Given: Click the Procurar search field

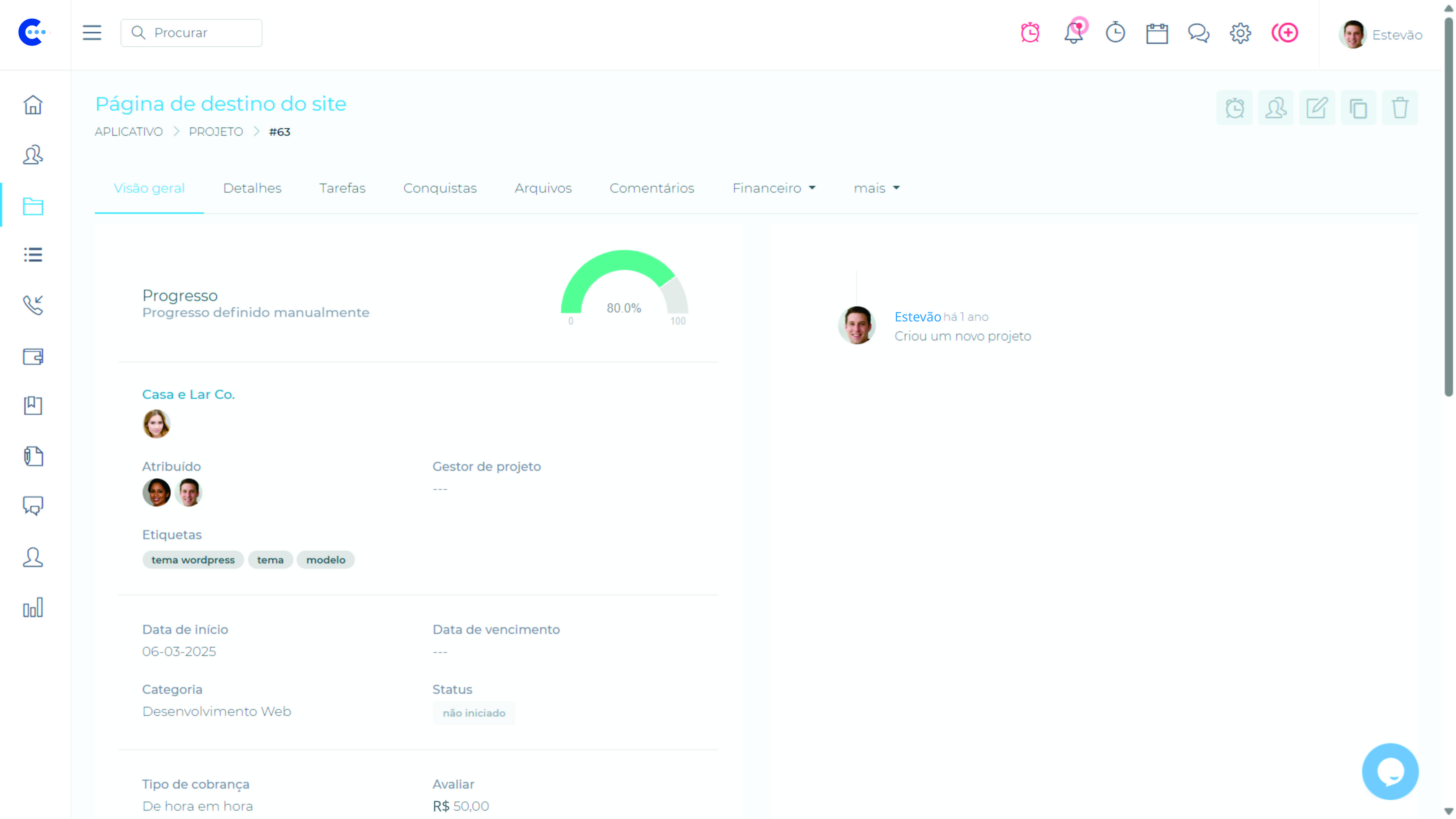Looking at the screenshot, I should point(192,33).
